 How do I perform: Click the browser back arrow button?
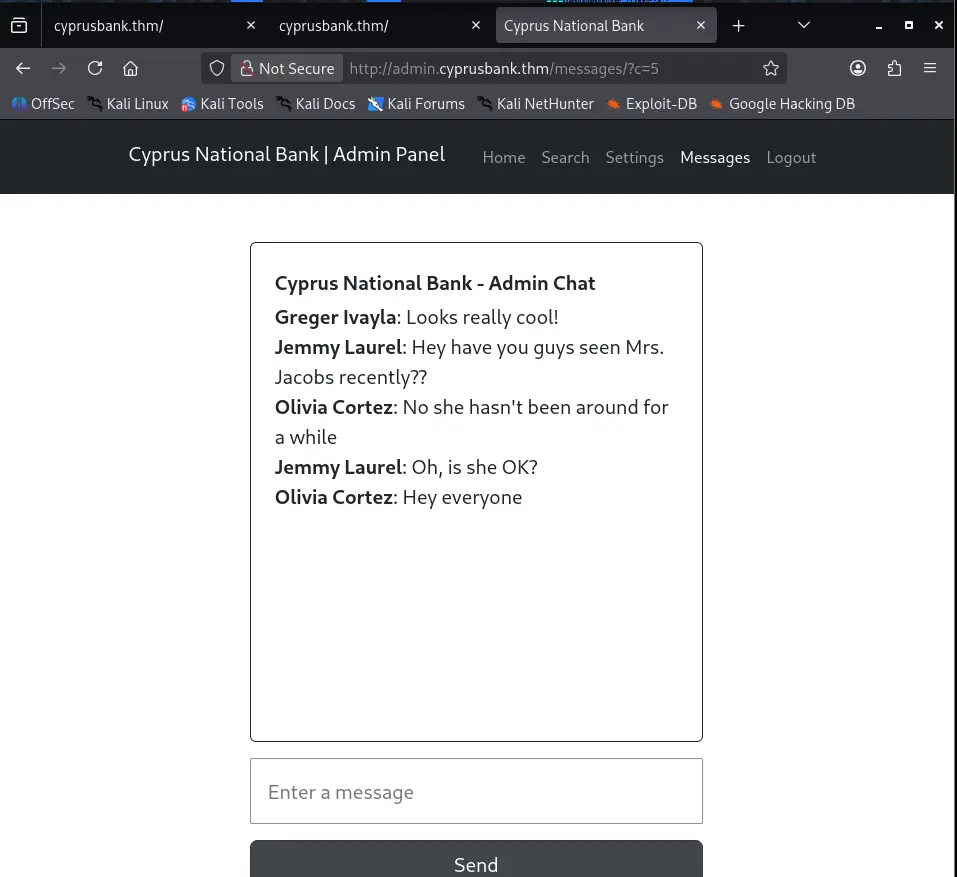pos(23,68)
